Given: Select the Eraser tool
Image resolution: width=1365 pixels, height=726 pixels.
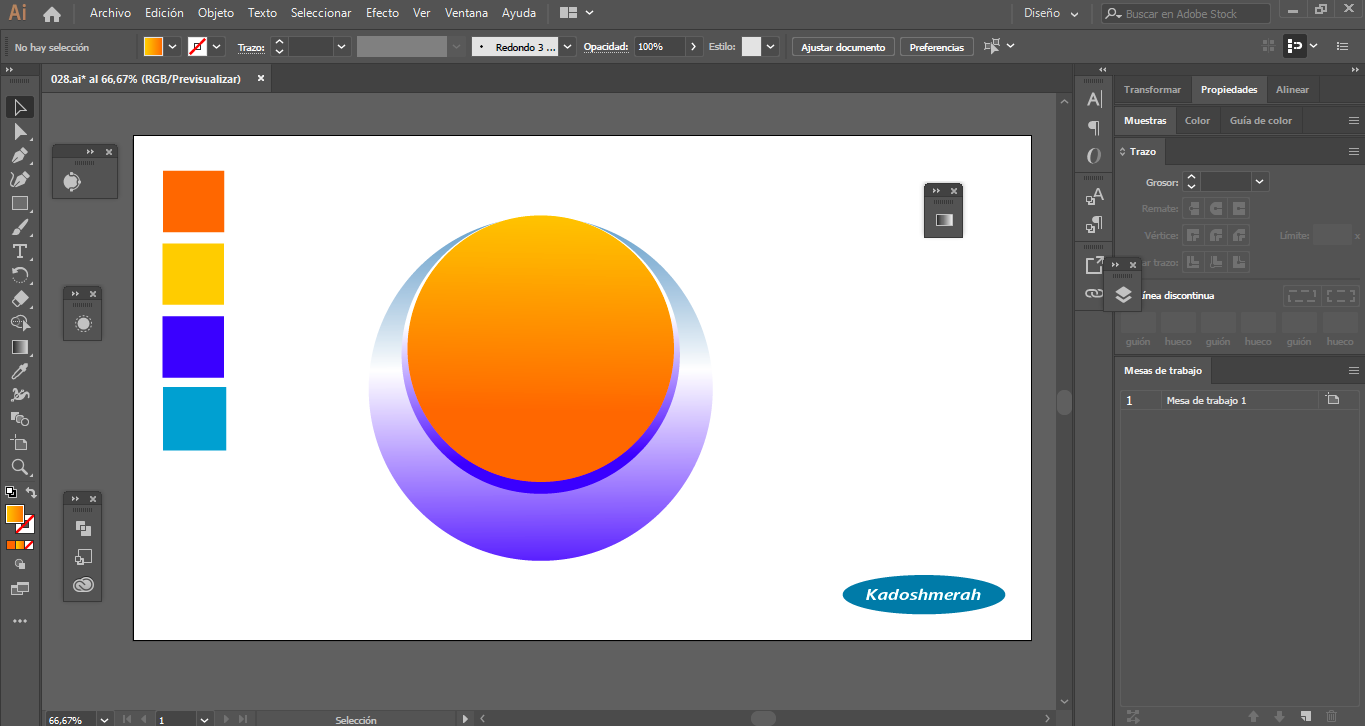Looking at the screenshot, I should (x=20, y=299).
